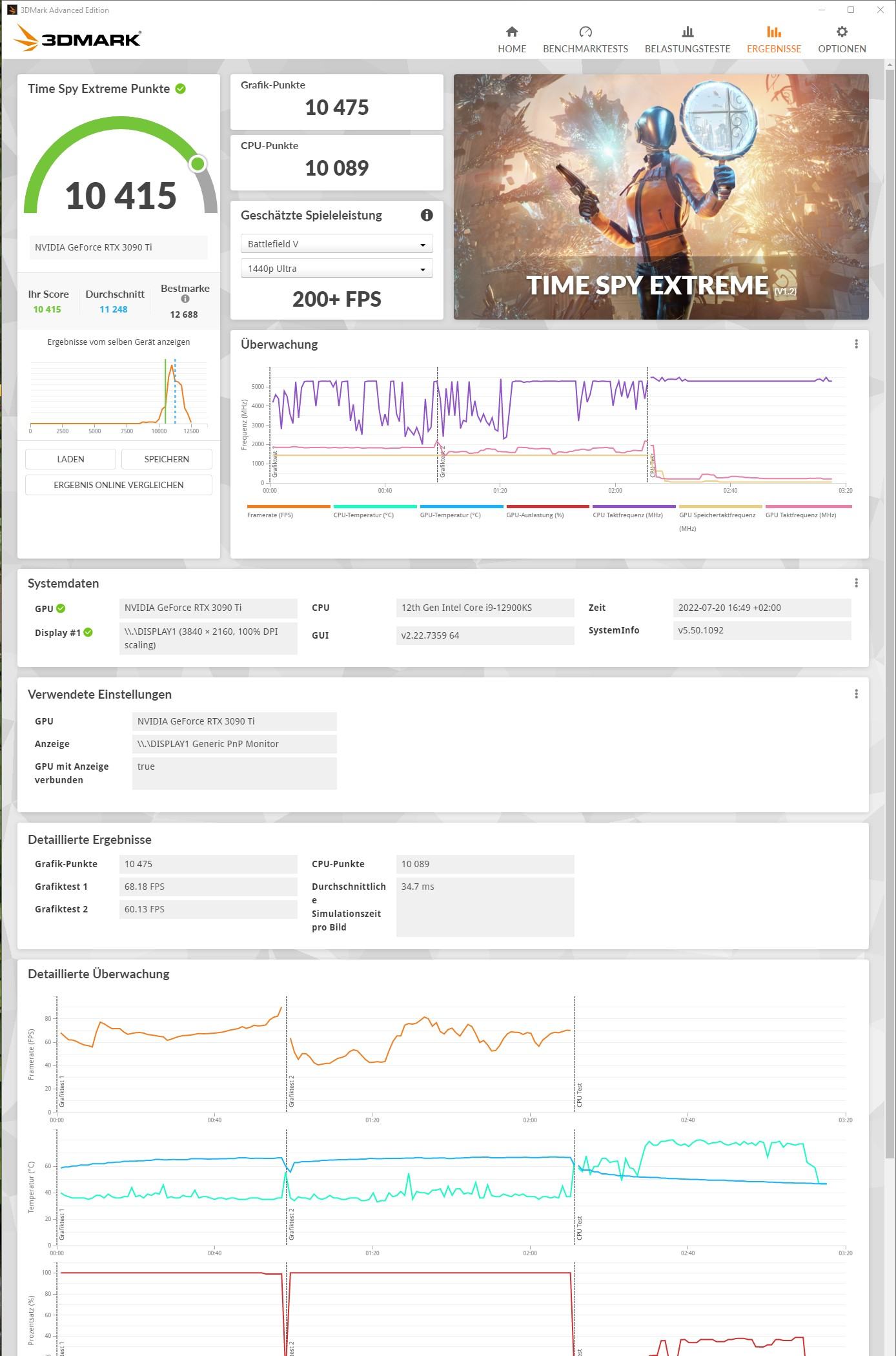Click the Durchschnitt value 11 248

[x=114, y=309]
